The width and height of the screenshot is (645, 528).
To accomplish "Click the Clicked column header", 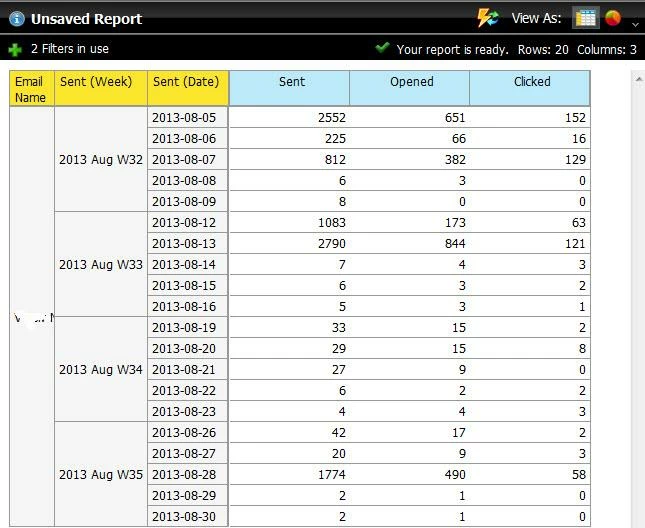I will pyautogui.click(x=530, y=88).
